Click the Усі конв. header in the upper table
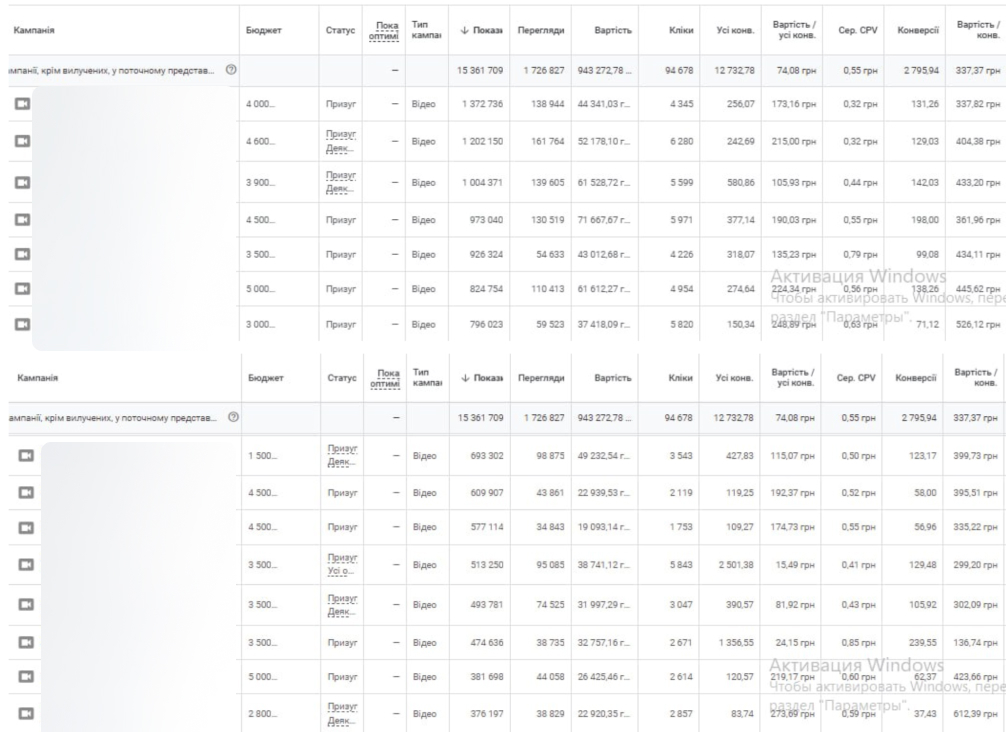Image resolution: width=1006 pixels, height=732 pixels. pyautogui.click(x=735, y=30)
